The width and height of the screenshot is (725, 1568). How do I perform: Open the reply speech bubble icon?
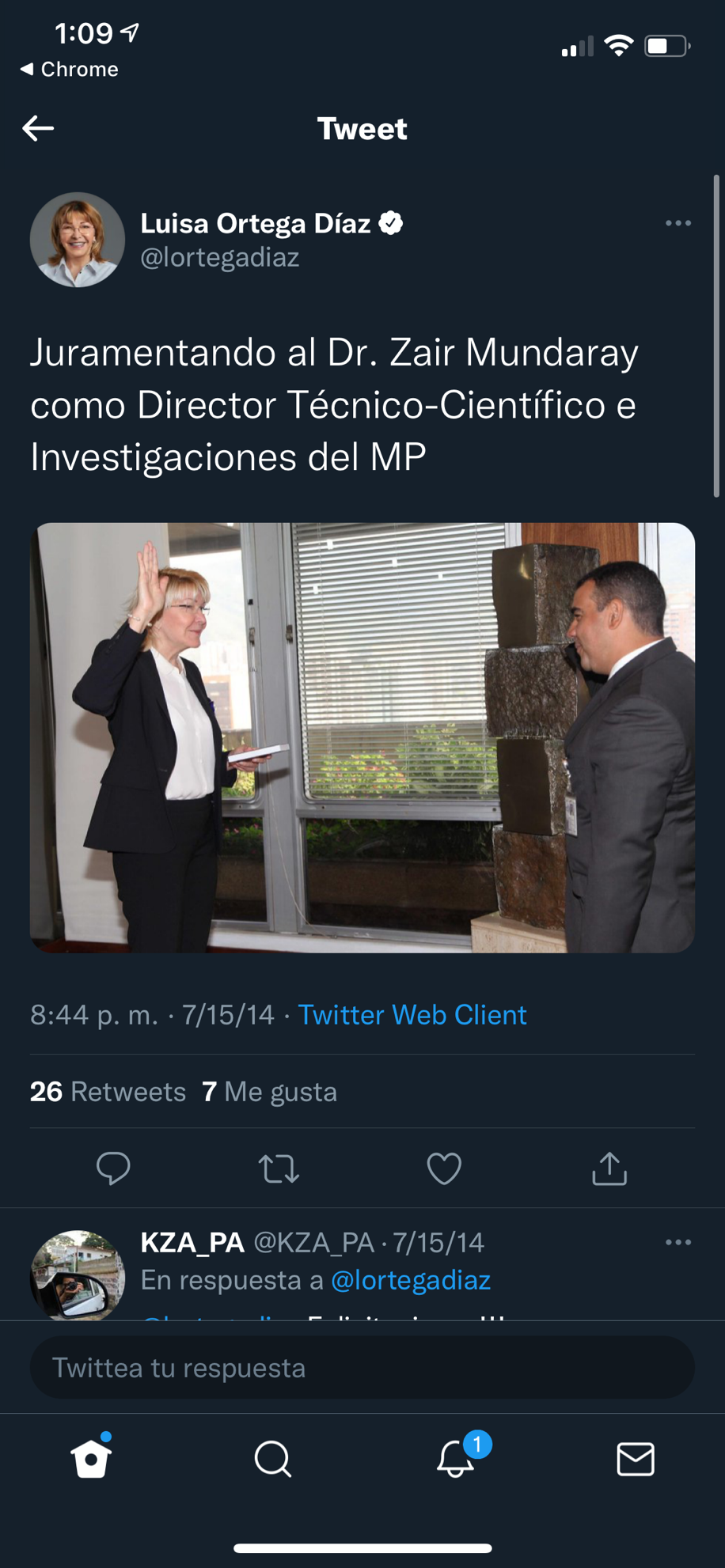(113, 1168)
